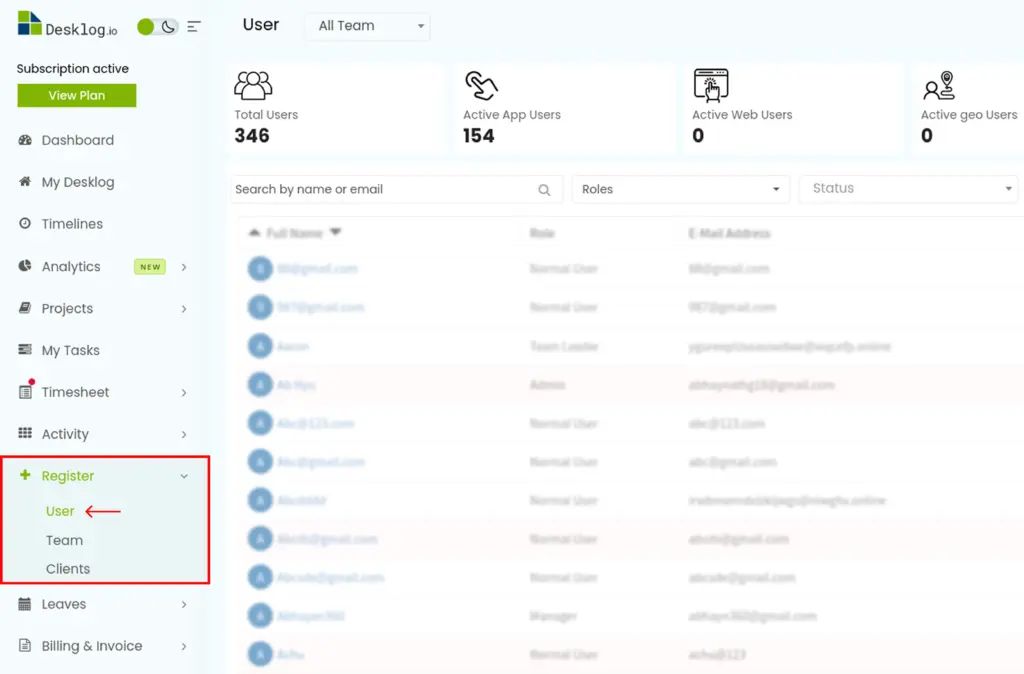This screenshot has height=674, width=1024.
Task: Click the Activity grid icon
Action: [25, 434]
